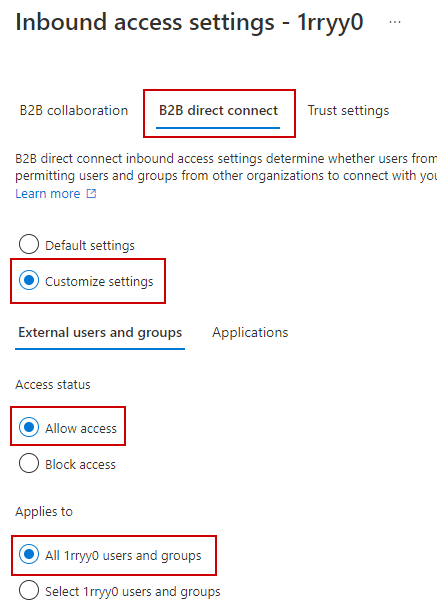Follow the Learn more link
This screenshot has width=437, height=610.
click(x=48, y=193)
